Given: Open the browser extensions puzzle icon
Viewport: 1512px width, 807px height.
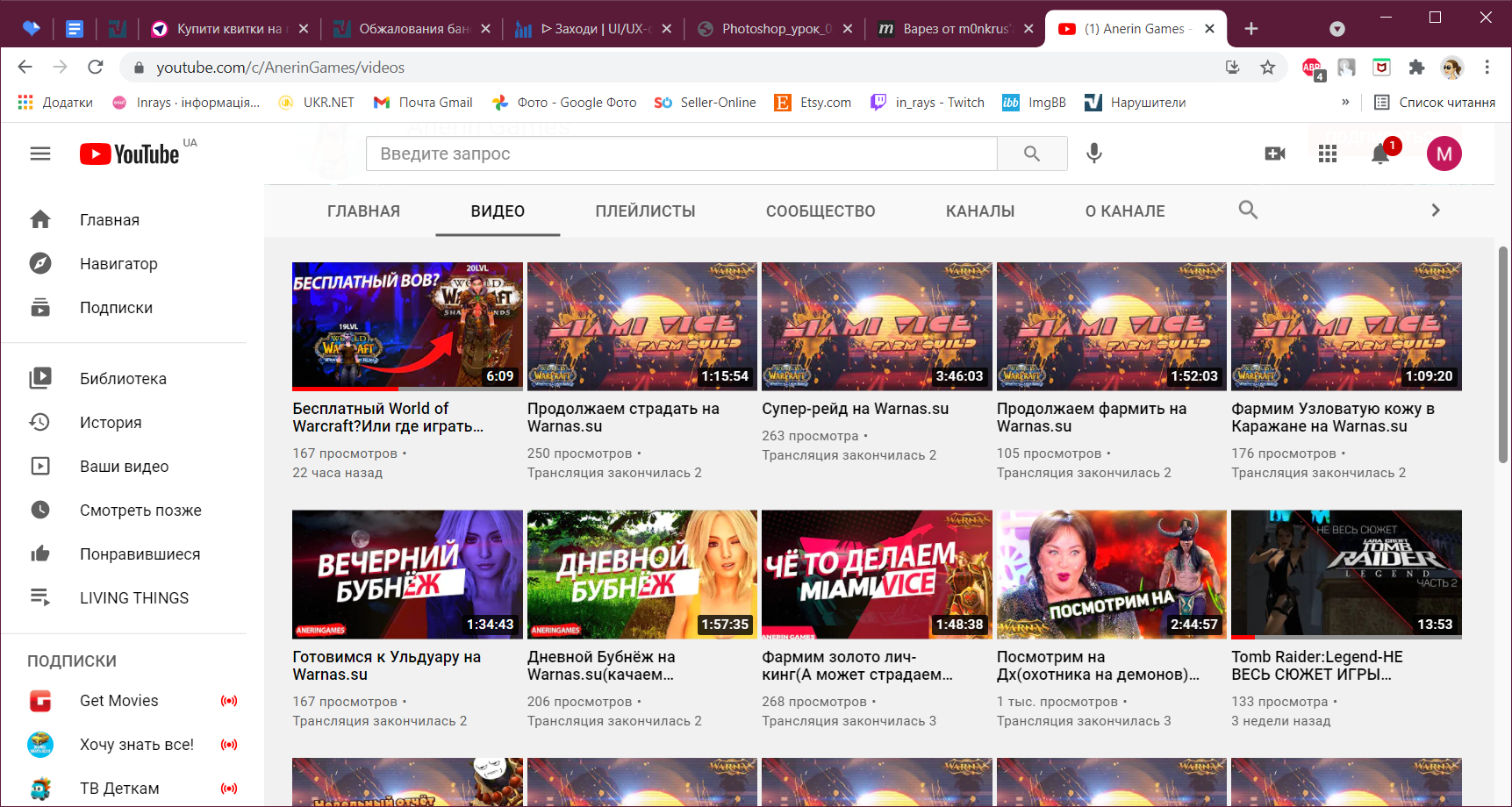Looking at the screenshot, I should 1416,68.
